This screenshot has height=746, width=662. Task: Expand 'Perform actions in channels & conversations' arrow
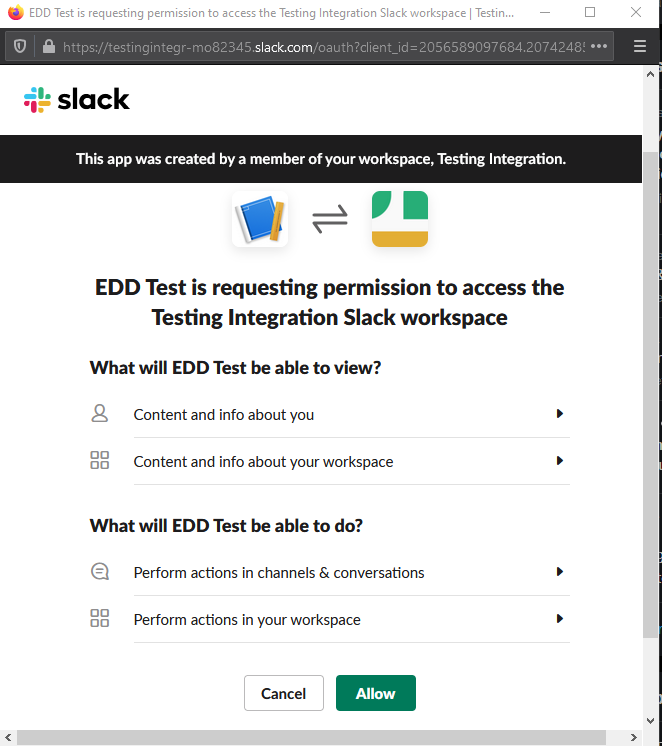560,572
